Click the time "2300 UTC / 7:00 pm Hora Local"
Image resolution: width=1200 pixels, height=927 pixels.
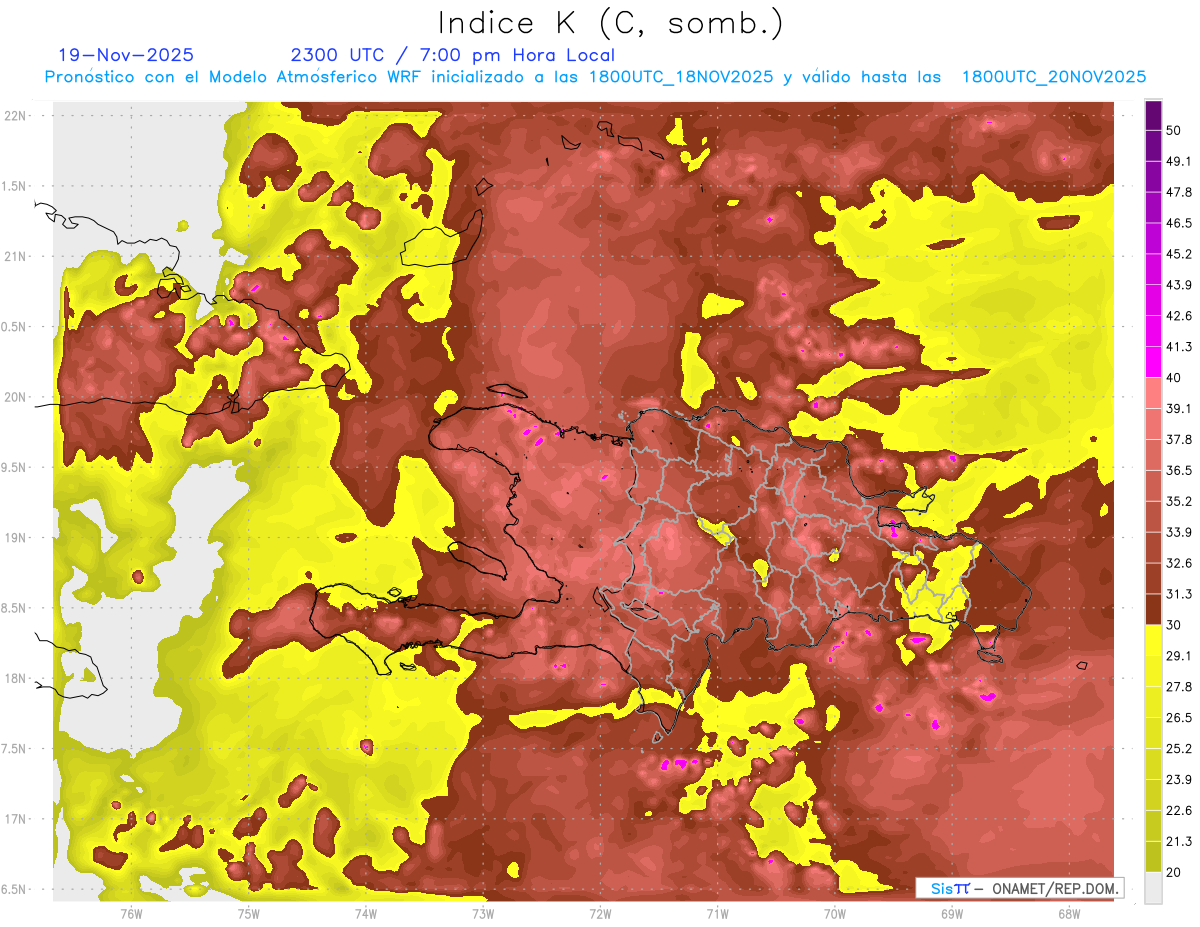point(452,55)
